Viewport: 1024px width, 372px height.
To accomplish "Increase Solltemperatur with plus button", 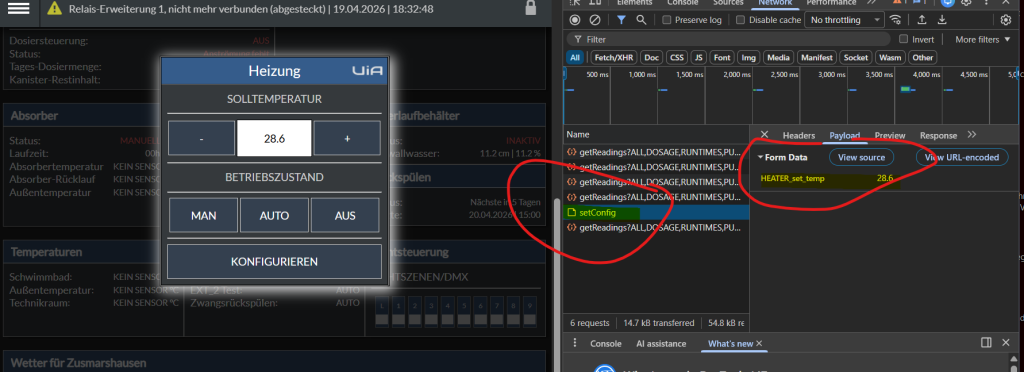I will coord(347,138).
